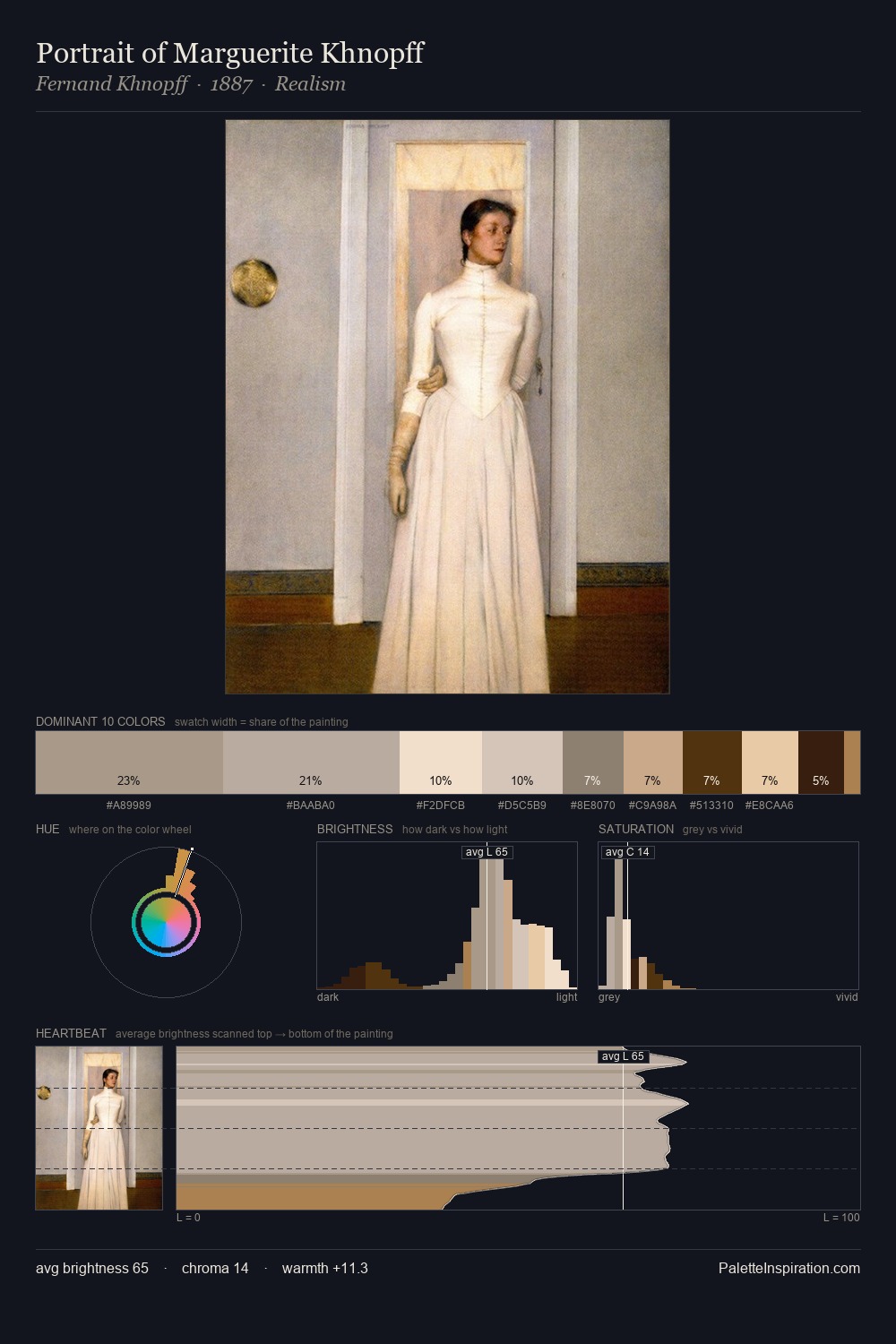Click the 'grey' axis label under Saturation
Screen dimensions: 896x1344
tap(609, 997)
